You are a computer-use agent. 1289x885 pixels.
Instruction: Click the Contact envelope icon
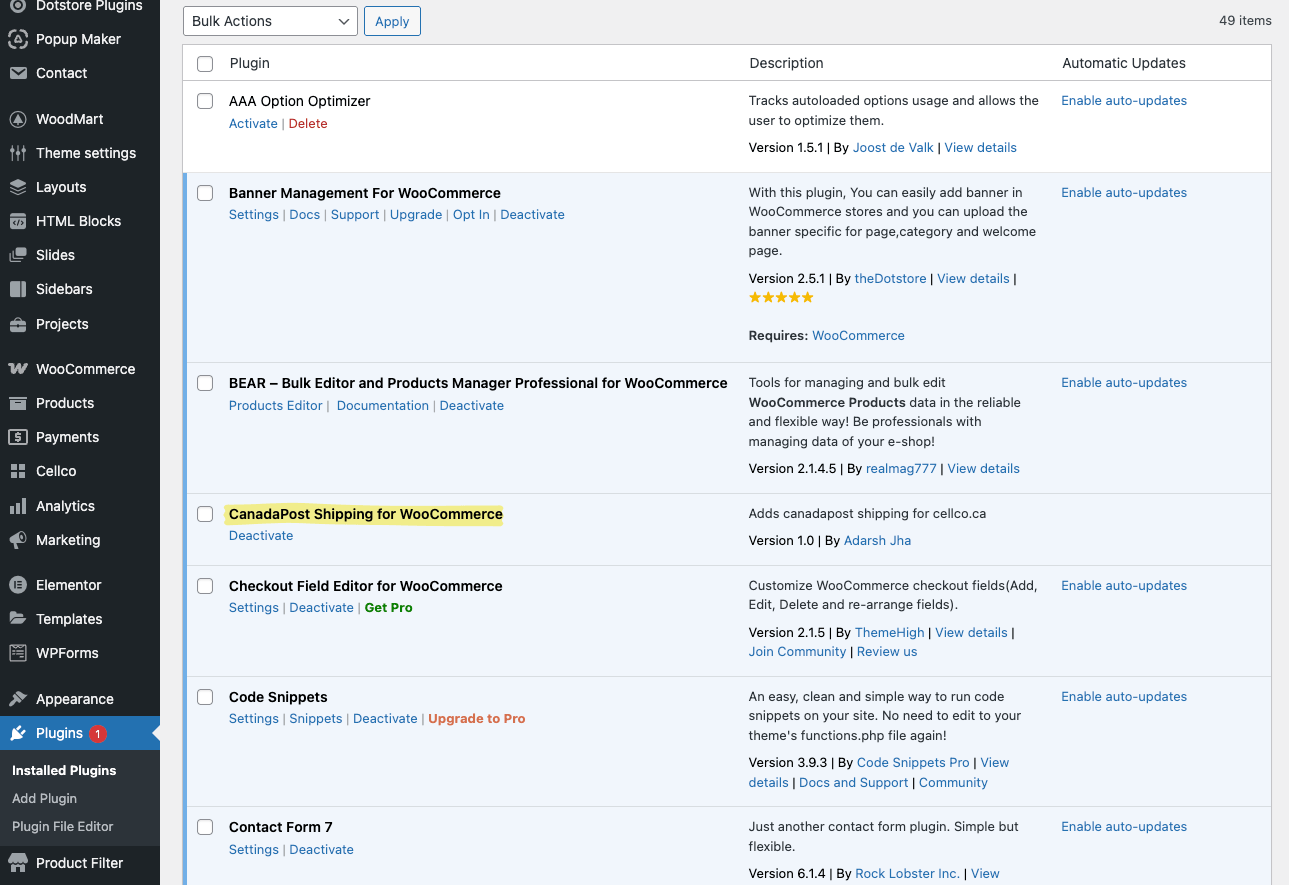(x=17, y=73)
